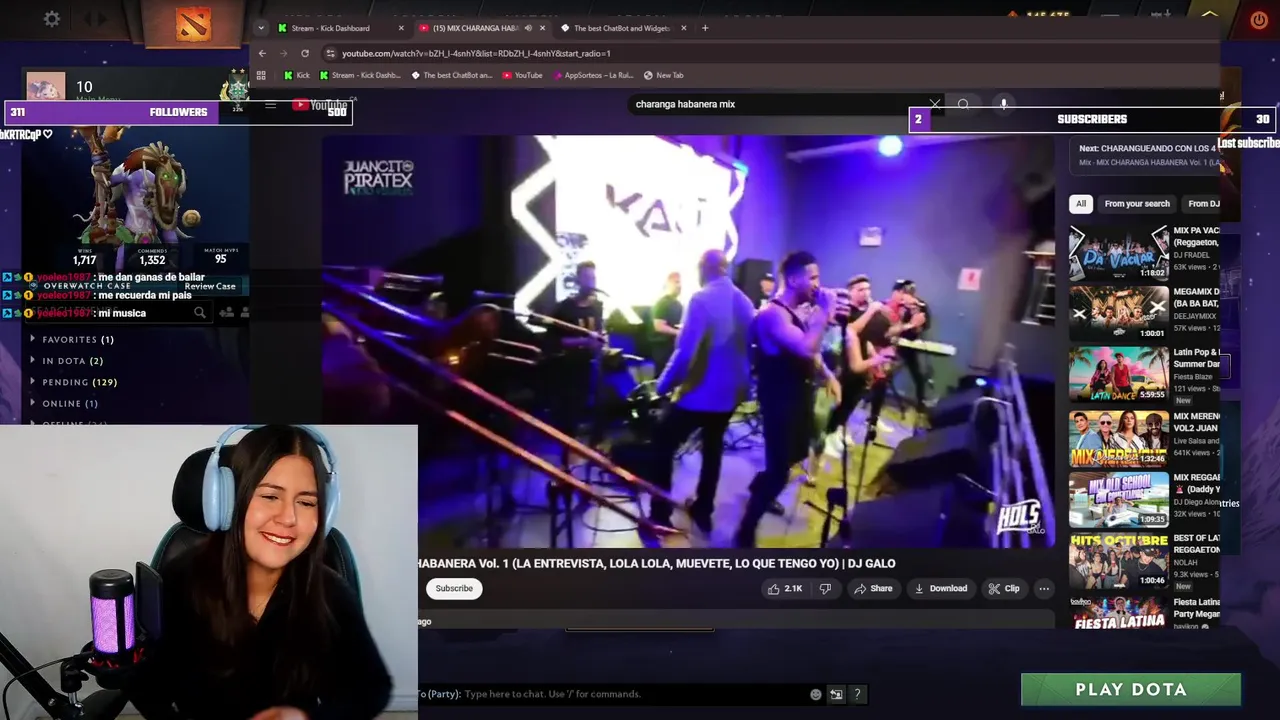Click the YouTube search magnifier button
Screen dimensions: 1280x720
click(963, 104)
